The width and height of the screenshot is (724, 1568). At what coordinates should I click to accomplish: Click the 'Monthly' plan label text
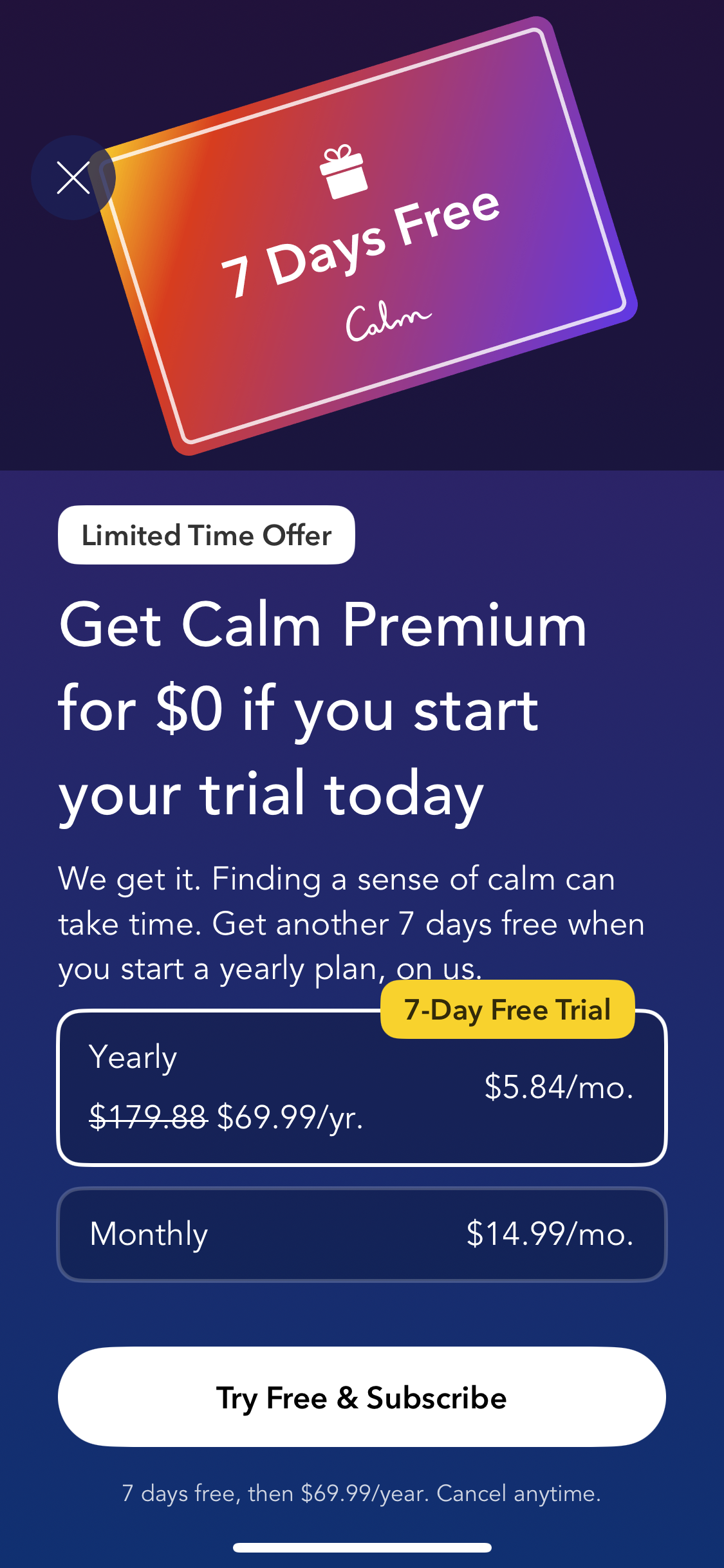(149, 1234)
